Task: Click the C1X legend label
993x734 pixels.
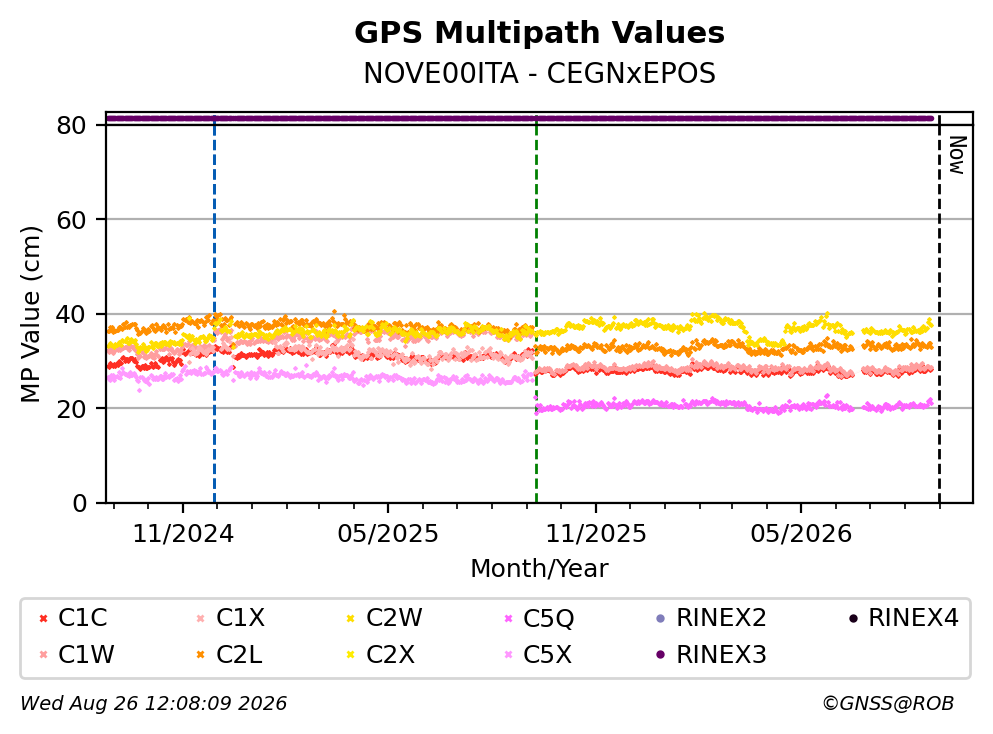Action: click(x=240, y=618)
